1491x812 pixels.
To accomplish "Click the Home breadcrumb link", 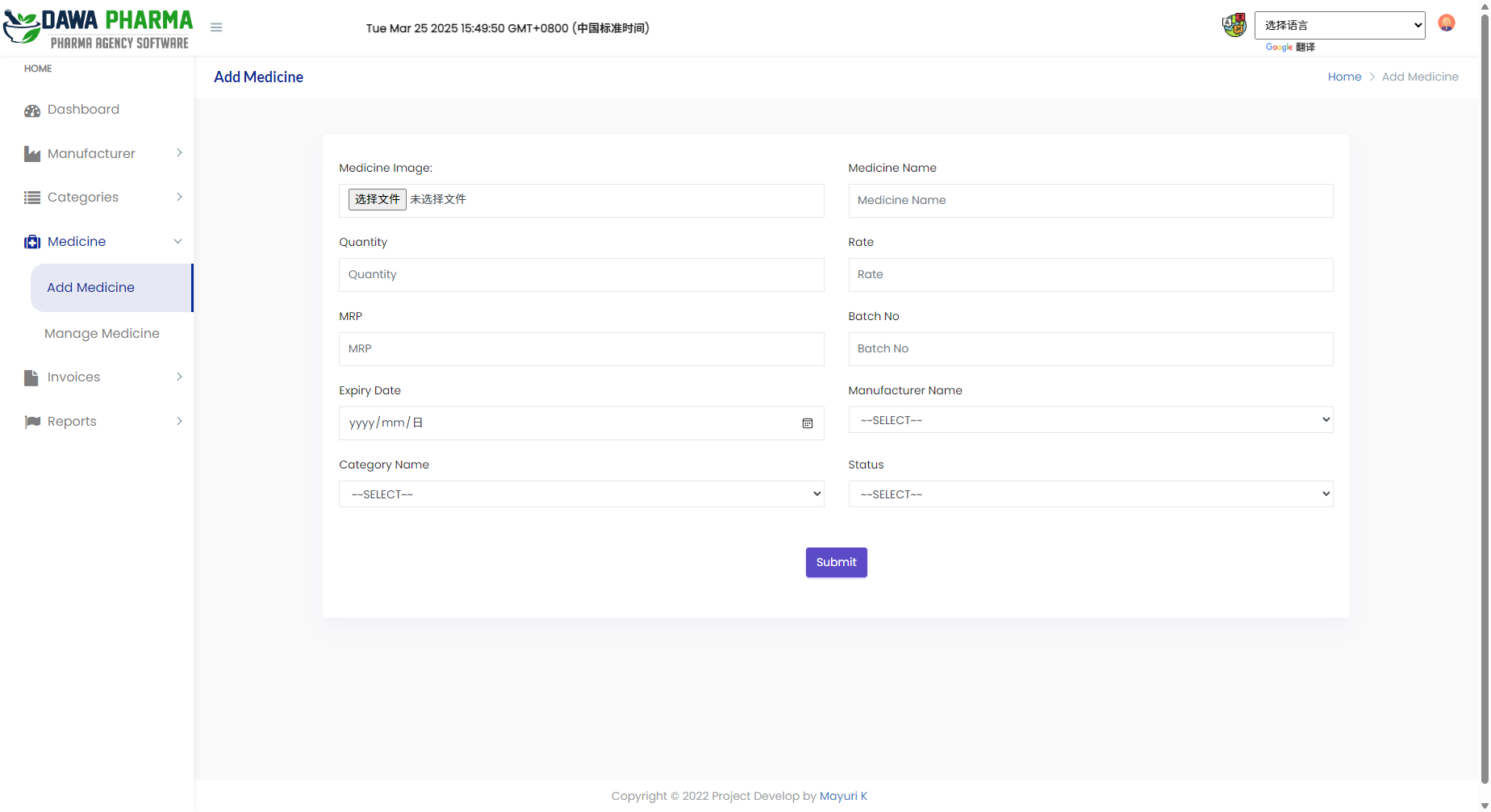I will (x=1344, y=77).
